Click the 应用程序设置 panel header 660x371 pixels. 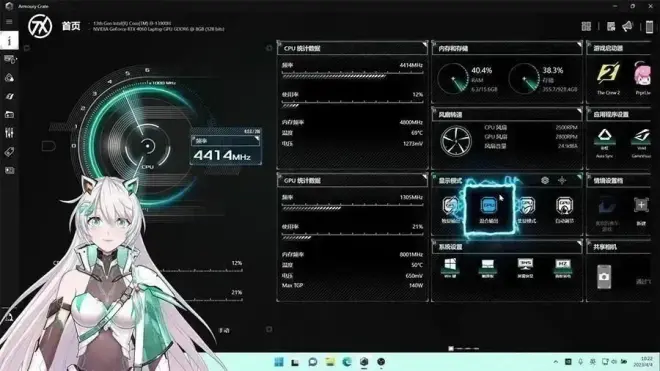click(x=619, y=115)
